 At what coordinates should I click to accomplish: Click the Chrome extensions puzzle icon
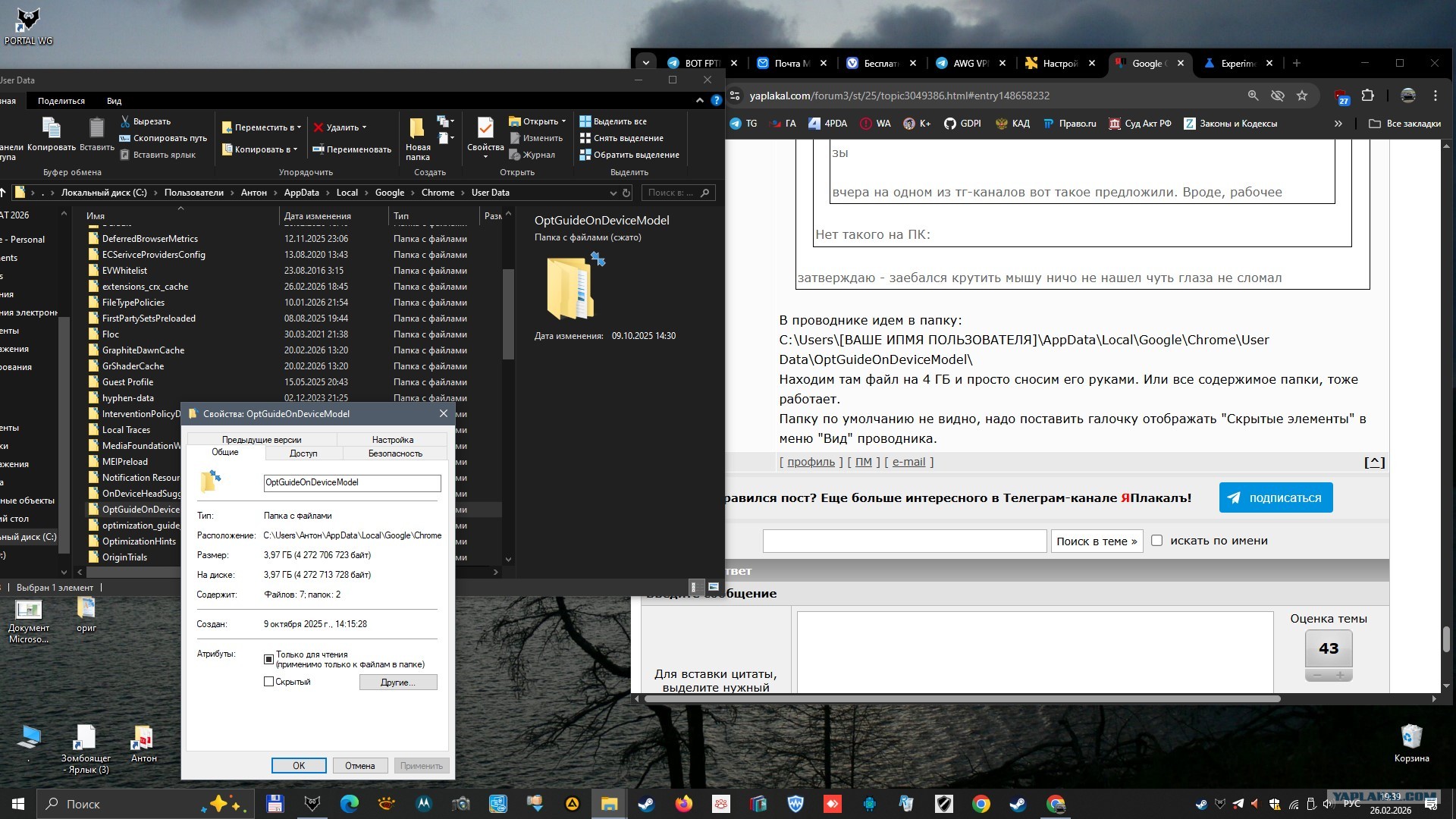(x=1367, y=96)
